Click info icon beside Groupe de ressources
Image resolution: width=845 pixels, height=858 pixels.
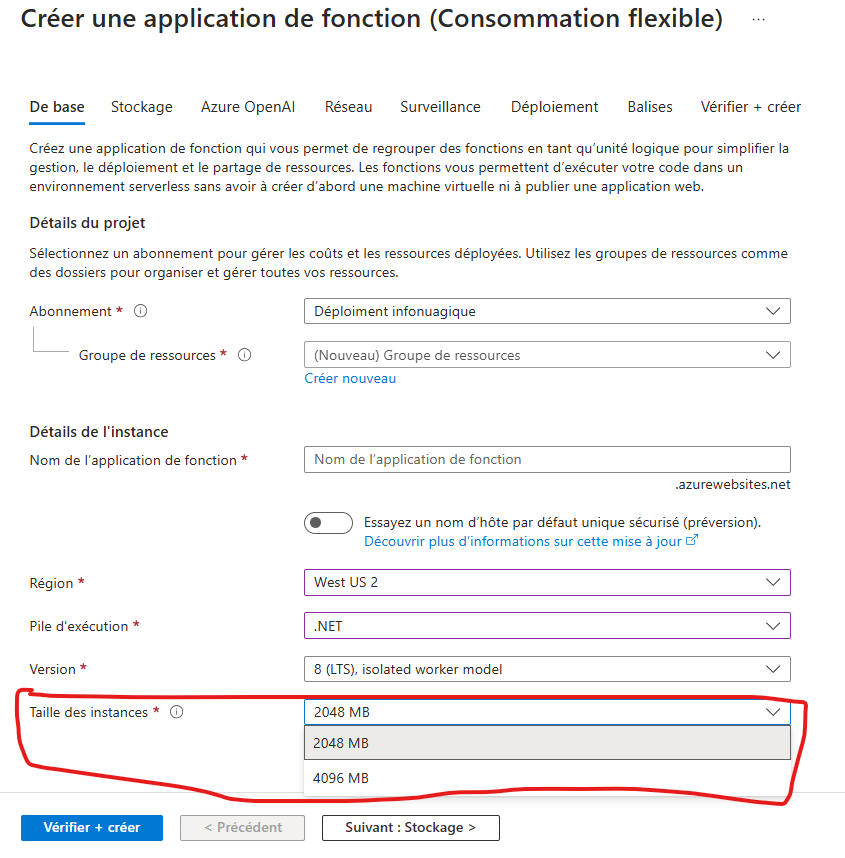coord(245,355)
